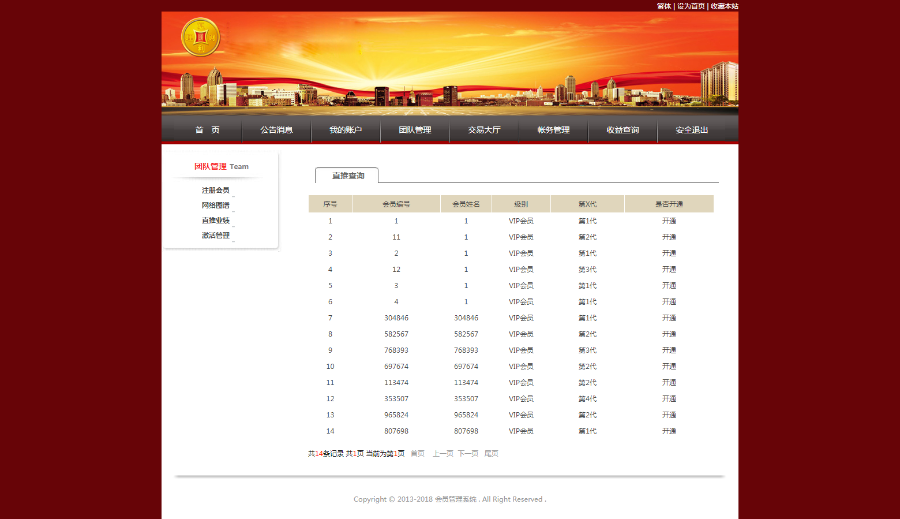The height and width of the screenshot is (519, 900).
Task: Click the 设为首页 link
Action: click(x=691, y=6)
